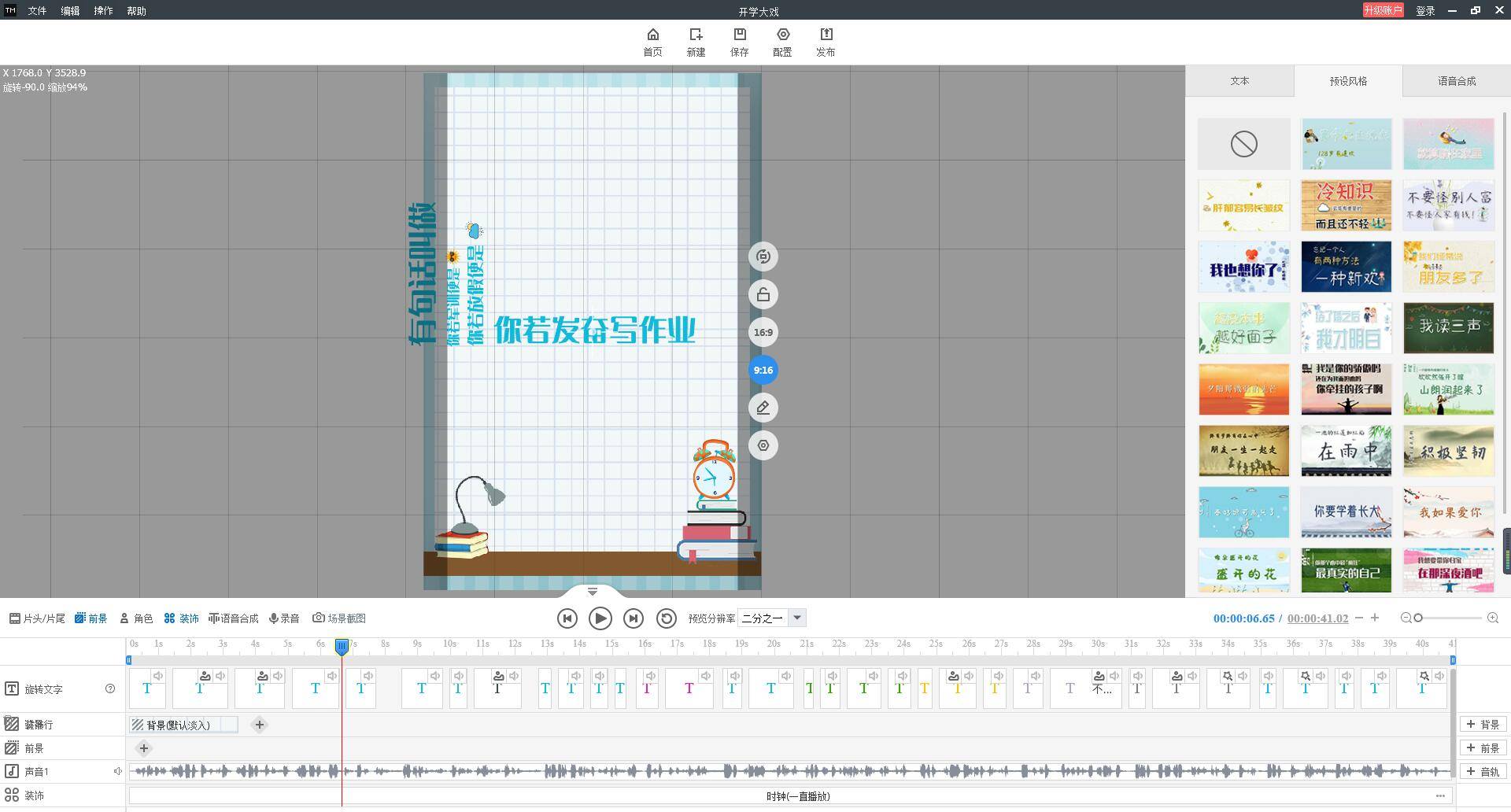Choose the 在雨中 preset style
1511x812 pixels.
[x=1347, y=451]
